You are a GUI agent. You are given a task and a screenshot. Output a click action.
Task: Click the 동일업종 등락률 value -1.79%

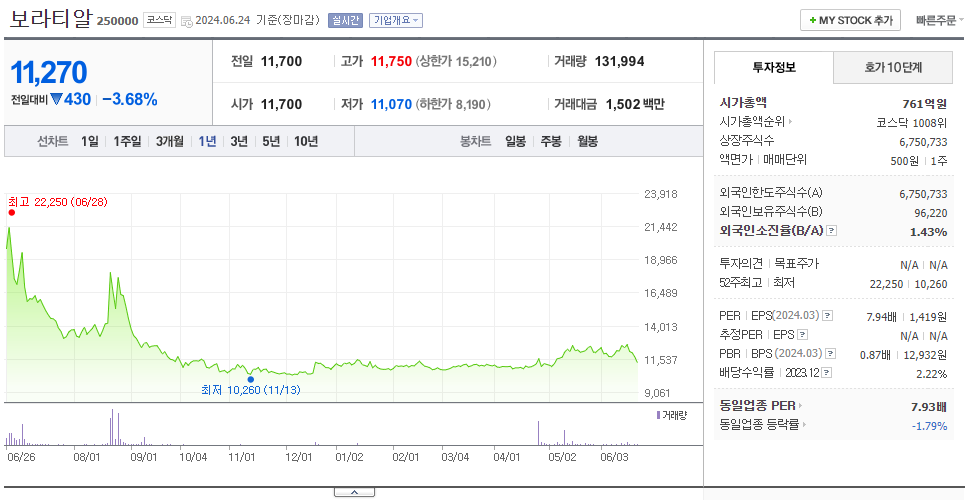coord(930,426)
